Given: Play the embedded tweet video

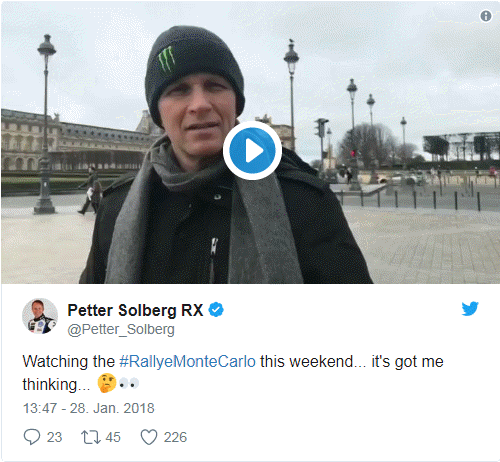Looking at the screenshot, I should coord(252,151).
